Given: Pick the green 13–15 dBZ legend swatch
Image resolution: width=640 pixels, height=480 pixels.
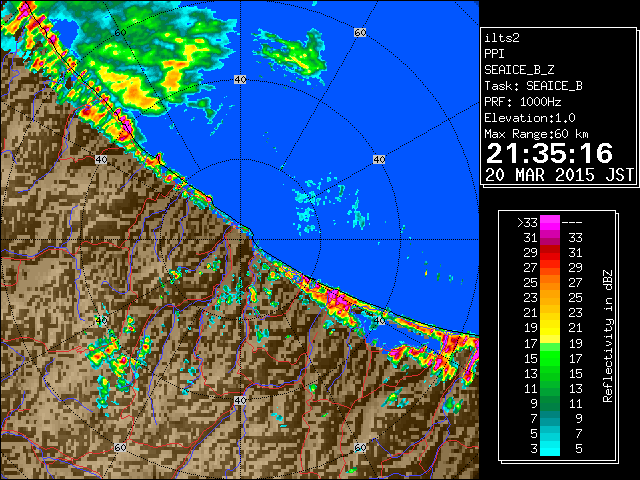Looking at the screenshot, I should point(550,373).
